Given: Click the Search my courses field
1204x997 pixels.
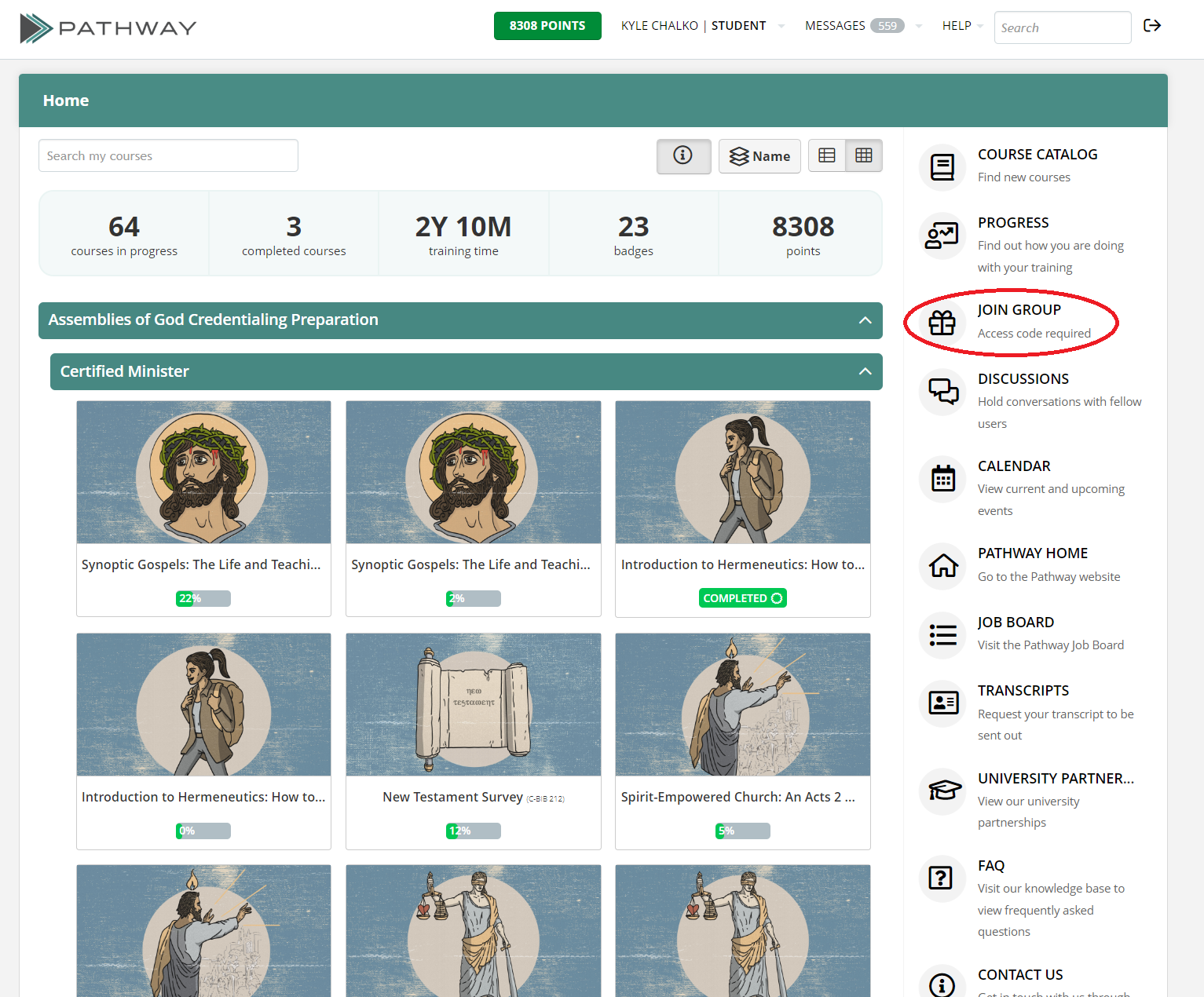Looking at the screenshot, I should pos(168,155).
